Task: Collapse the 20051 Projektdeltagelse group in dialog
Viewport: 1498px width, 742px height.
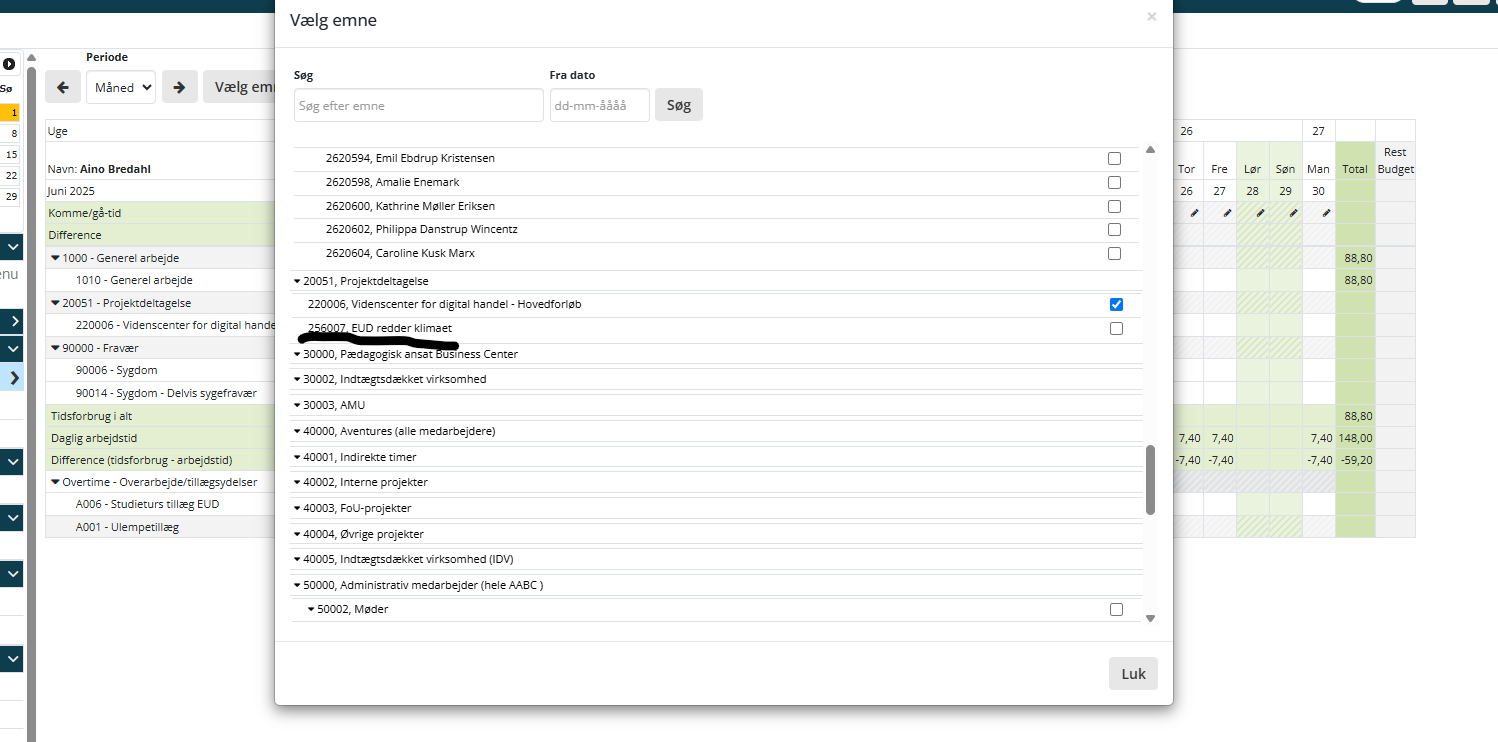Action: [297, 281]
